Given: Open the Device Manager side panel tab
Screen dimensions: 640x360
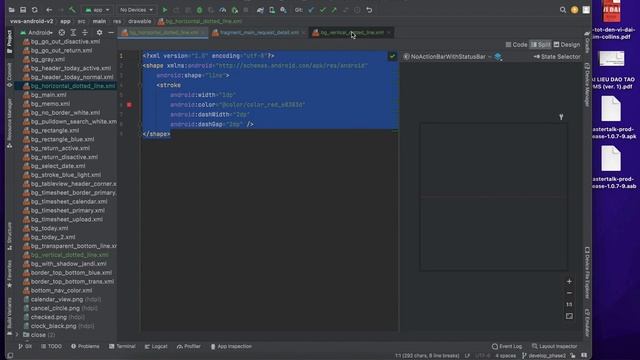Looking at the screenshot, I should (587, 85).
